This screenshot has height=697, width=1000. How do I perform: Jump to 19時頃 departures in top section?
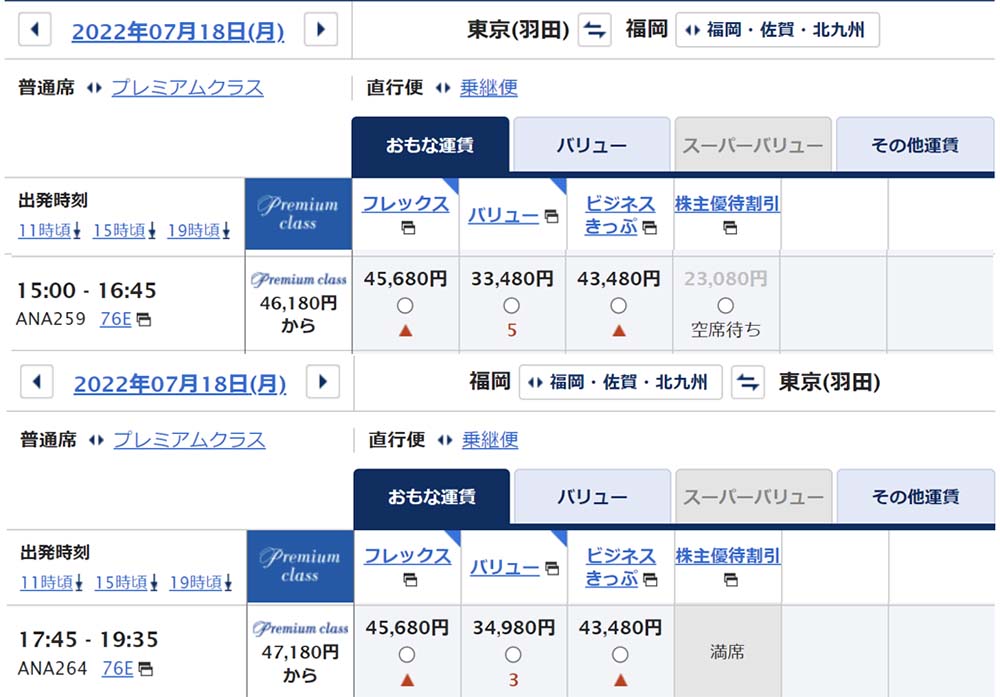click(x=199, y=230)
